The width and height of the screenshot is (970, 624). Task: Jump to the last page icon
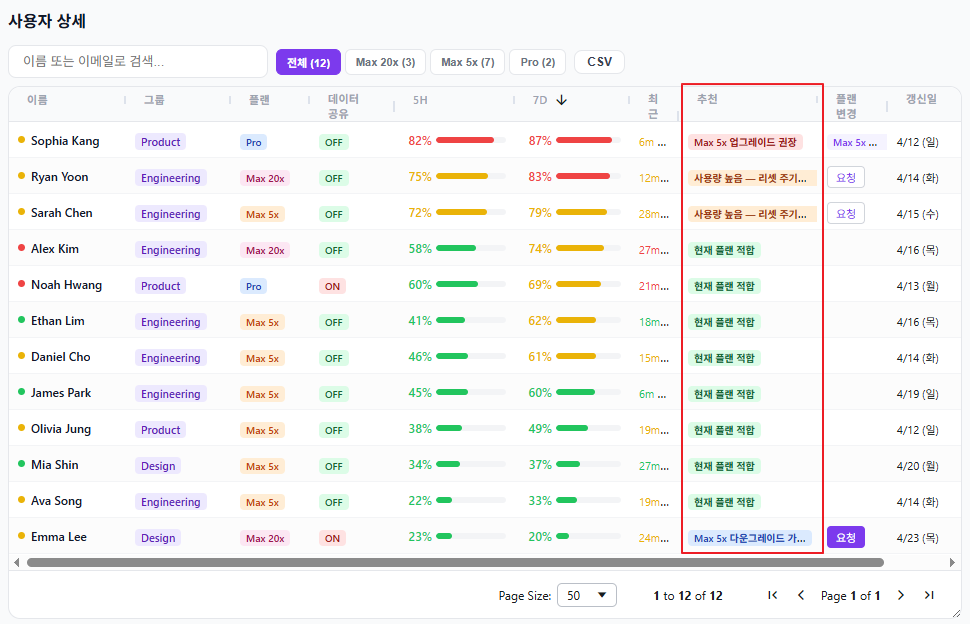929,595
